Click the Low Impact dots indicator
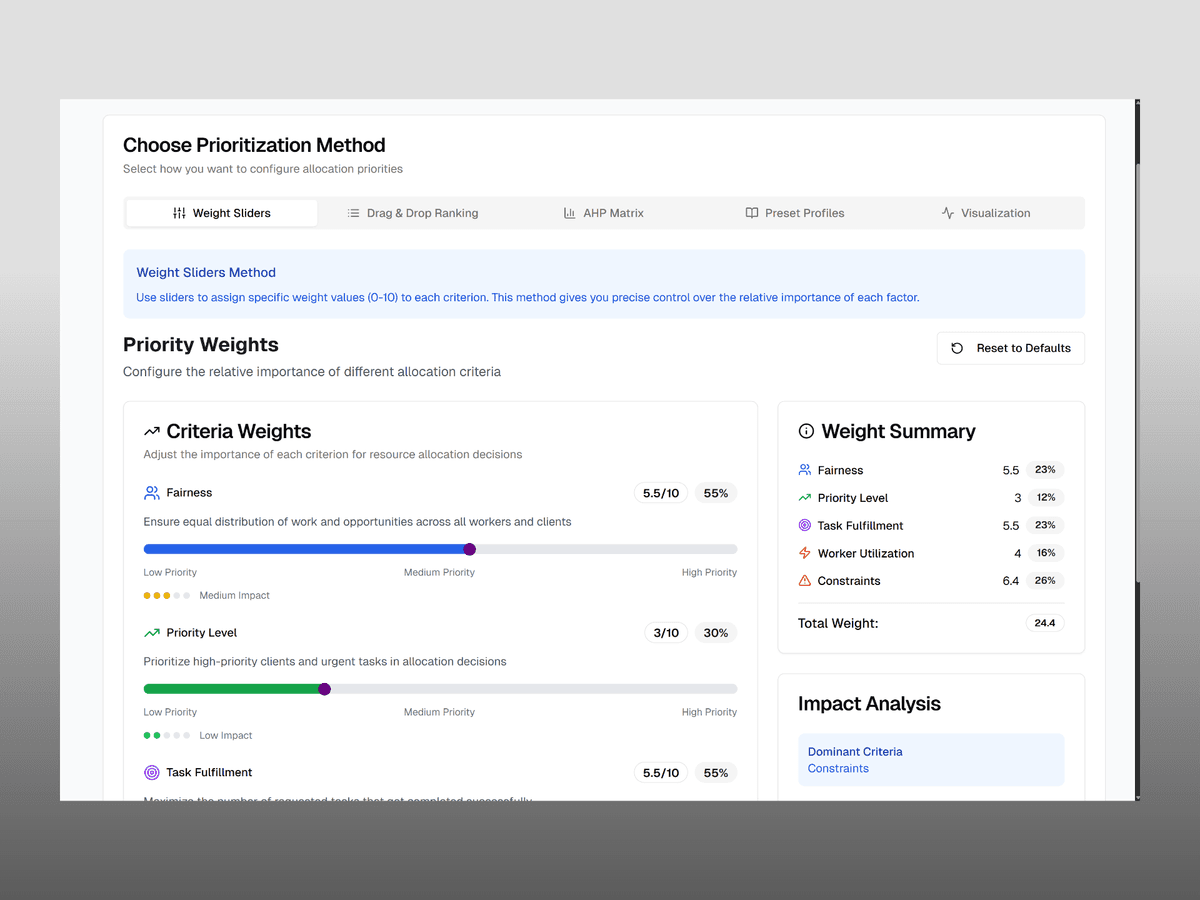The width and height of the screenshot is (1200, 900). [167, 735]
